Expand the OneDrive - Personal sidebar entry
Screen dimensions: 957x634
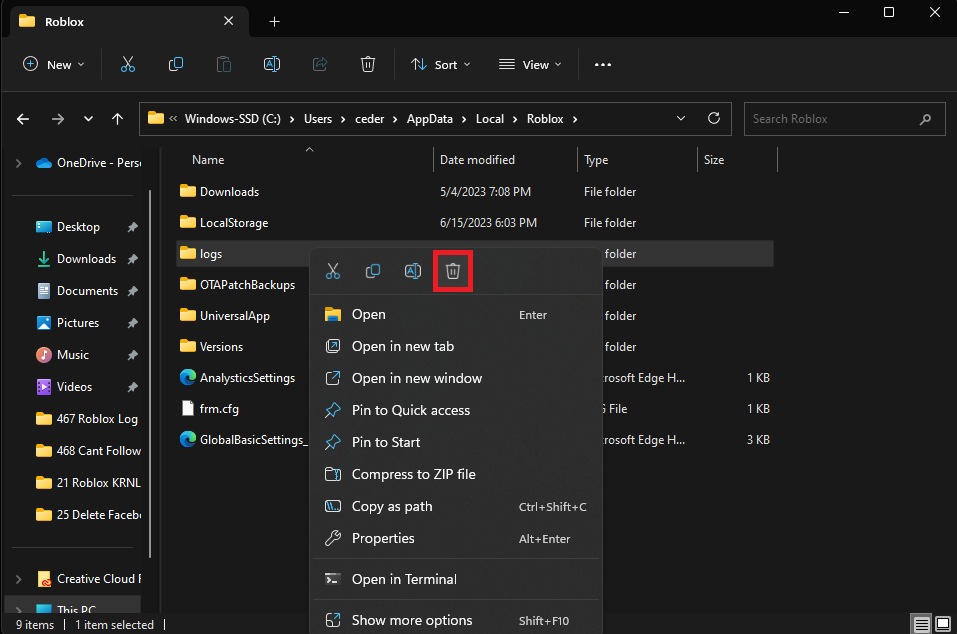tap(18, 162)
